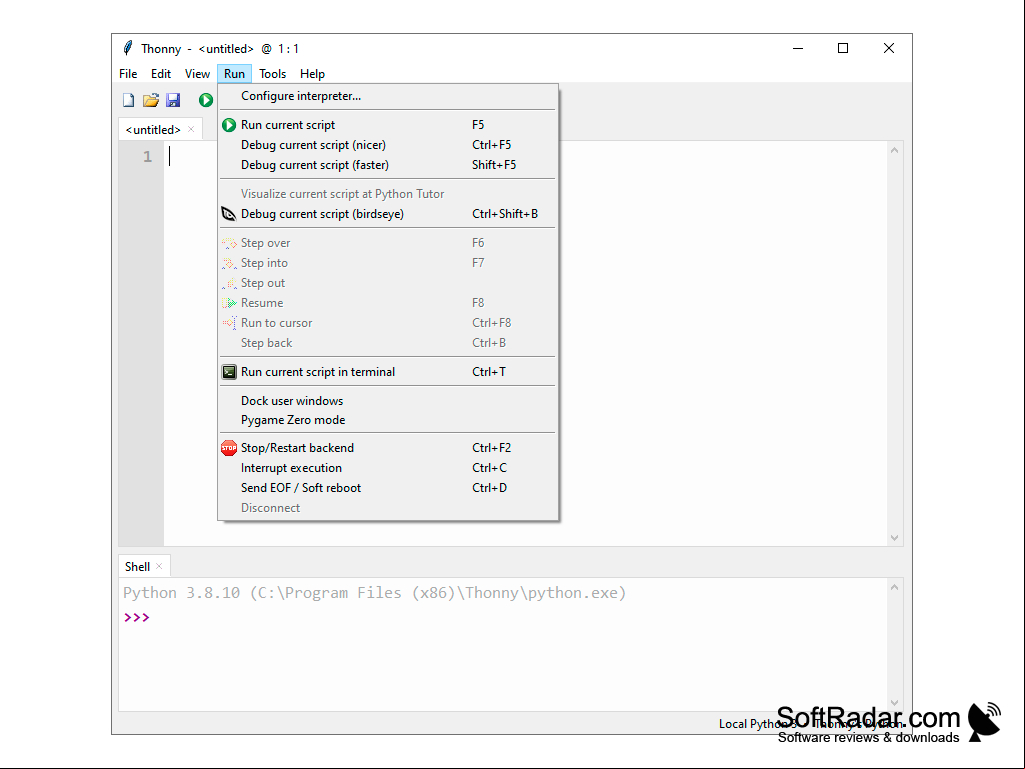Choose Debug current script (birdseye)
Screen dimensions: 1025x769
click(388, 214)
